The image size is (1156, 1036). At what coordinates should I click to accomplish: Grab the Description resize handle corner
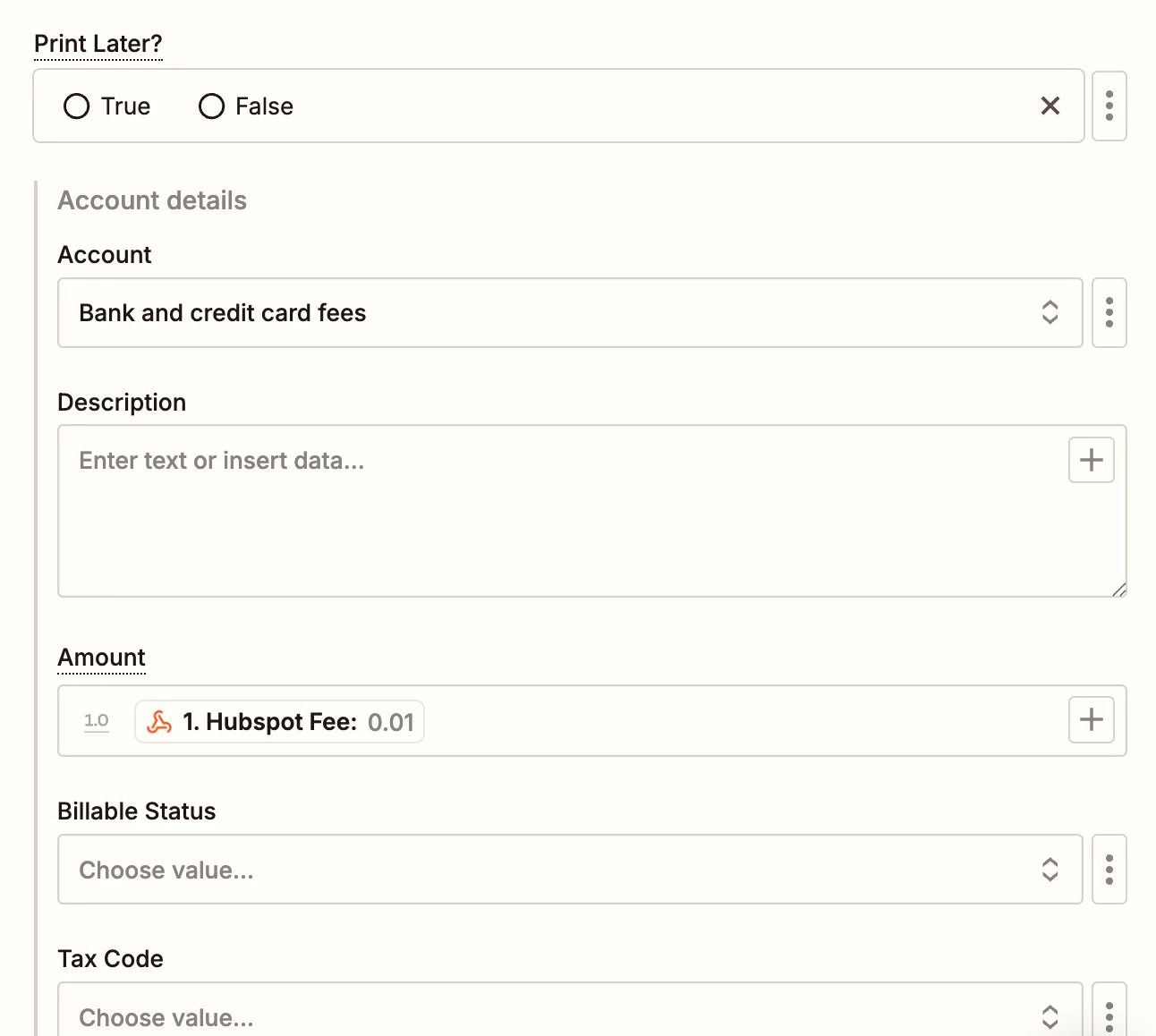click(1119, 590)
